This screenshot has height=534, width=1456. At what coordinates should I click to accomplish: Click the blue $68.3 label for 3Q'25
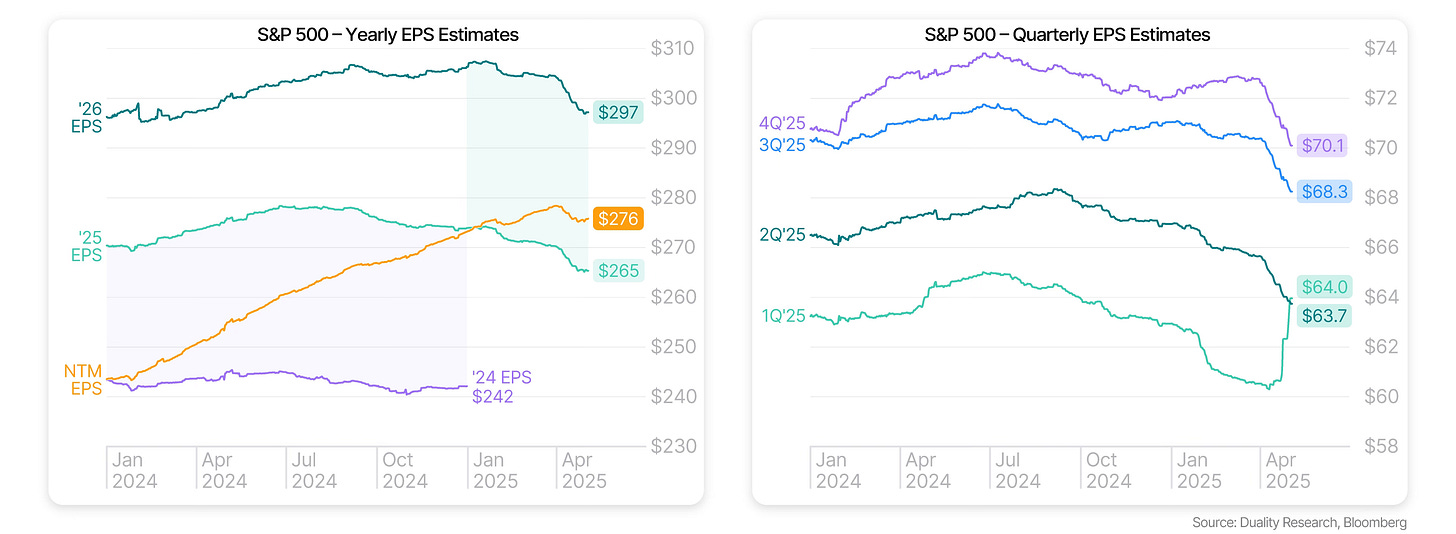(1325, 191)
